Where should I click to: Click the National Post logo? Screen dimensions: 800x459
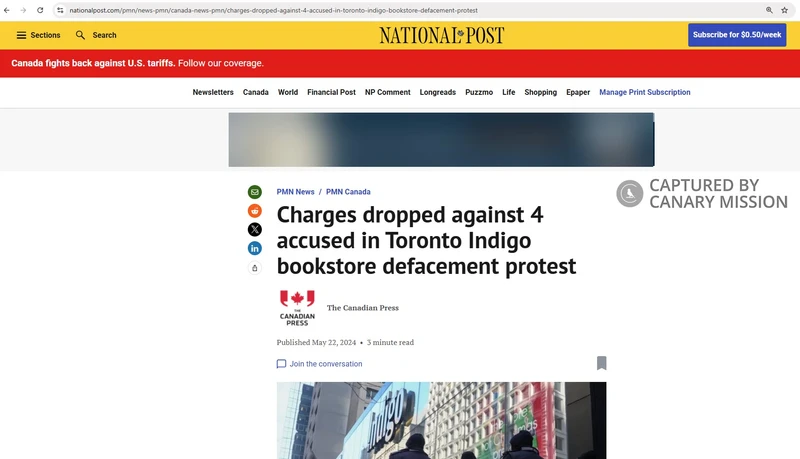tap(441, 35)
